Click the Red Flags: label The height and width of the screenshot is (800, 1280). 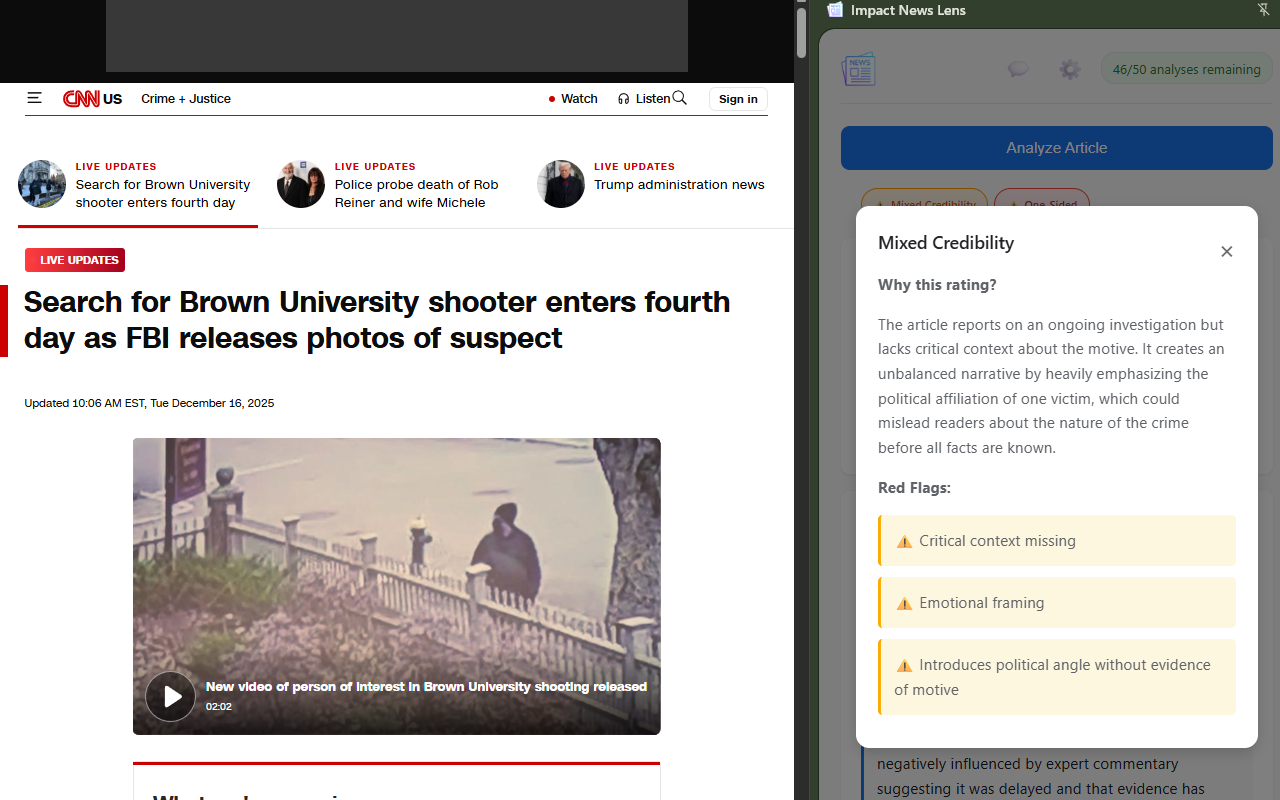tap(914, 488)
